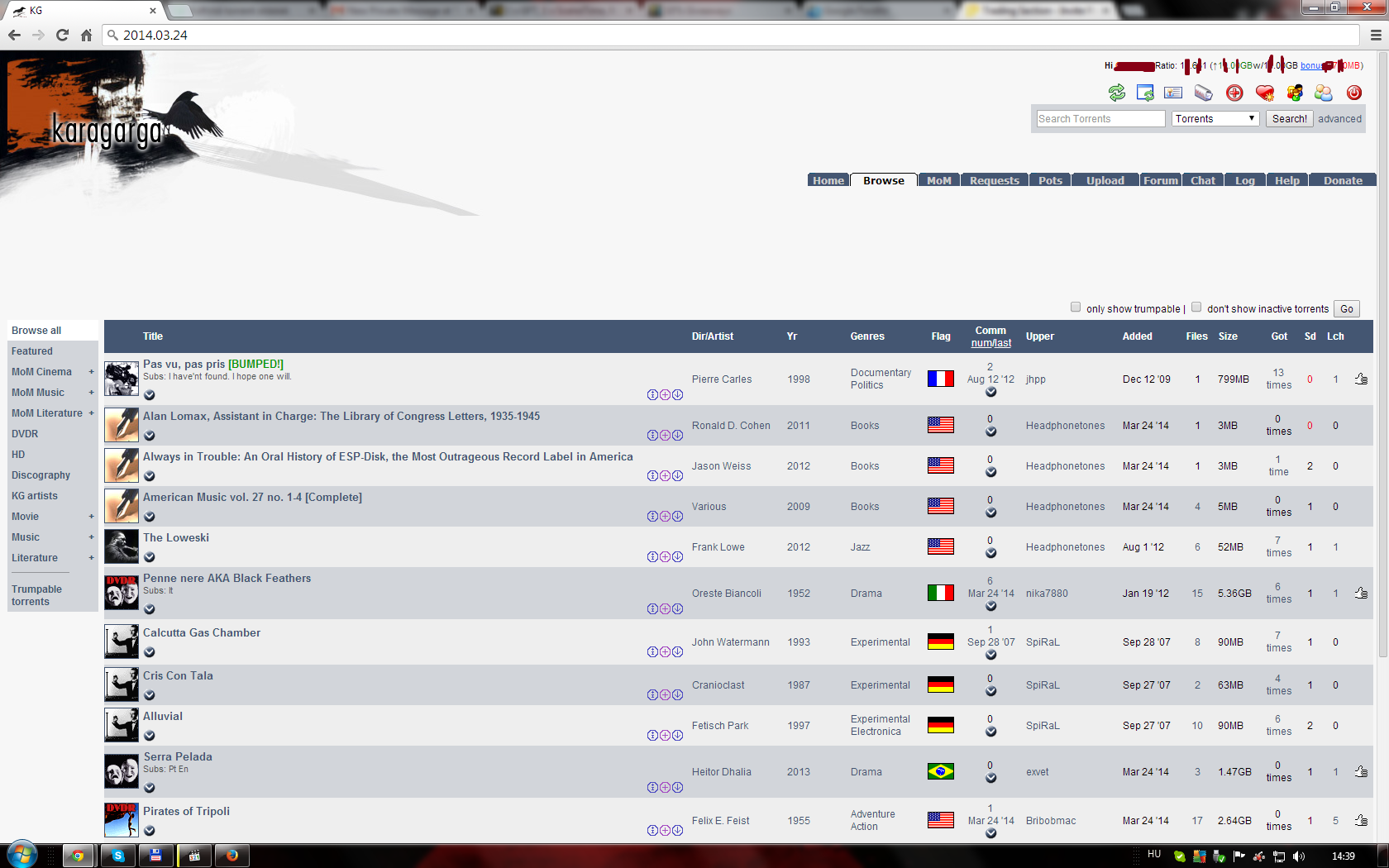
Task: Click the info icon for Pas vu, pas pris
Action: point(652,394)
